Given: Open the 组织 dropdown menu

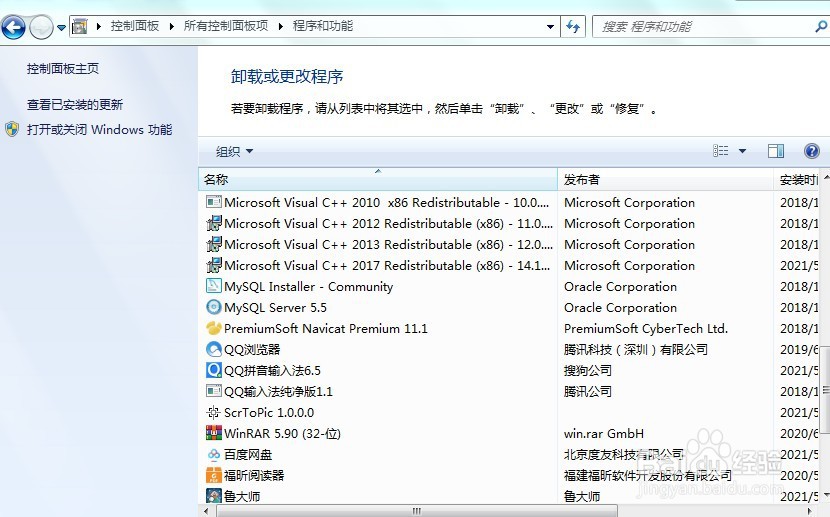Looking at the screenshot, I should [x=234, y=151].
